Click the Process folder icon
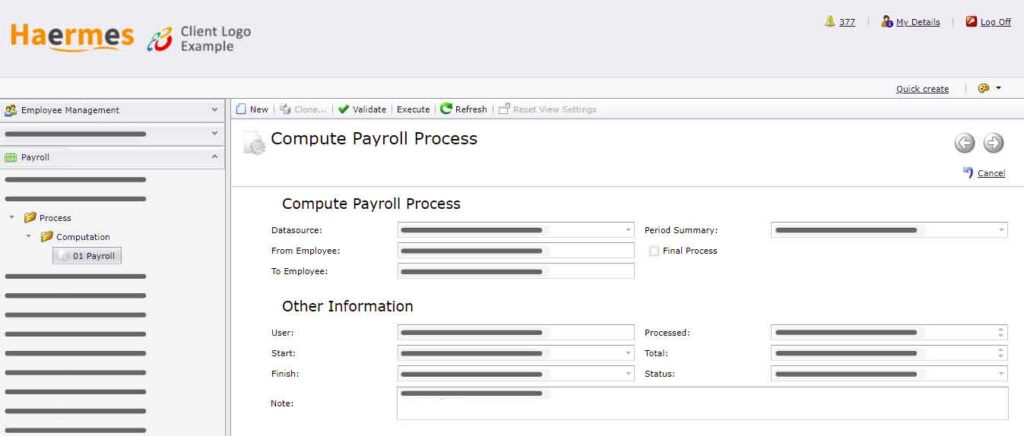Viewport: 1024px width, 436px height. [29, 217]
